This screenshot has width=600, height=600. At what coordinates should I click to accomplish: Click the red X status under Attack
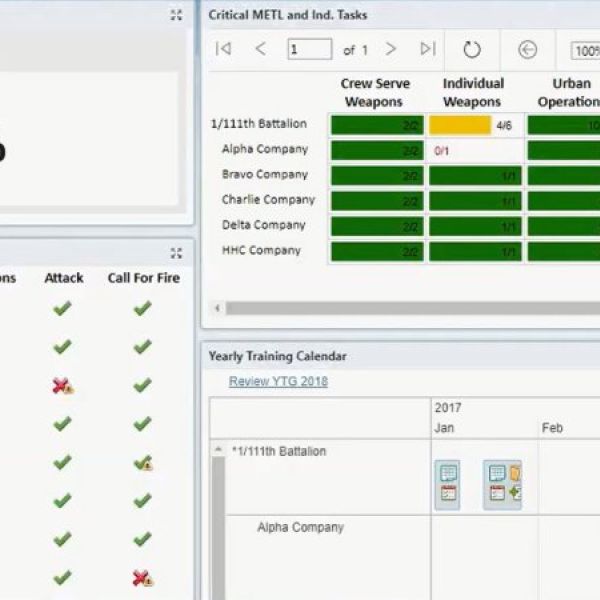[x=63, y=386]
